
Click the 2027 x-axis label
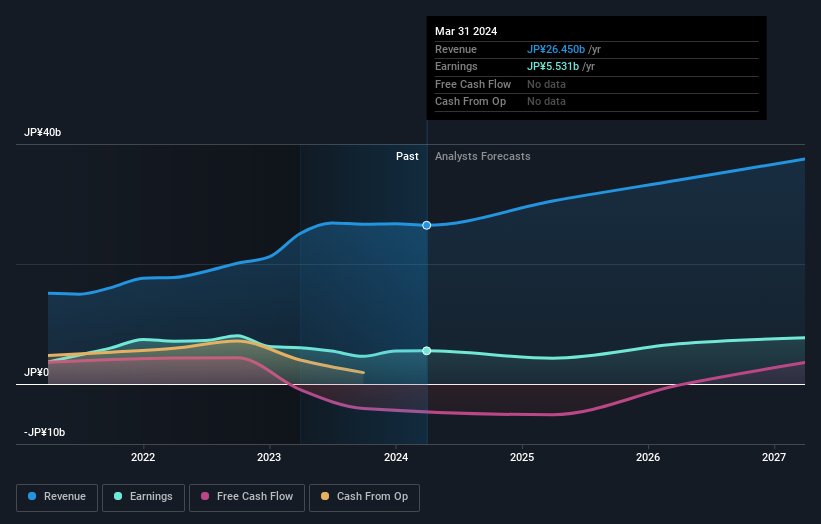point(774,457)
